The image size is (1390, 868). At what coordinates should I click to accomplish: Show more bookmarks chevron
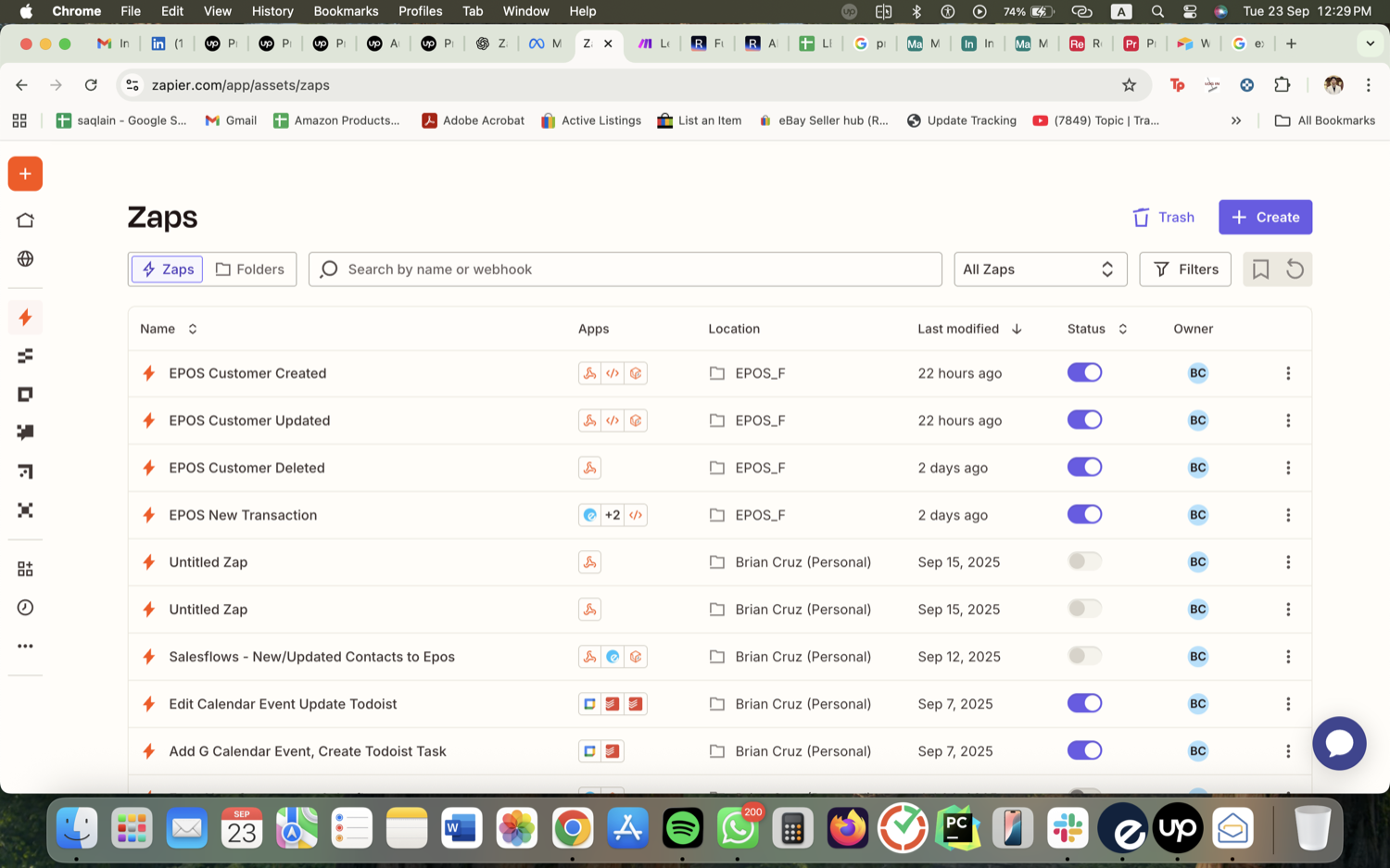(x=1236, y=120)
